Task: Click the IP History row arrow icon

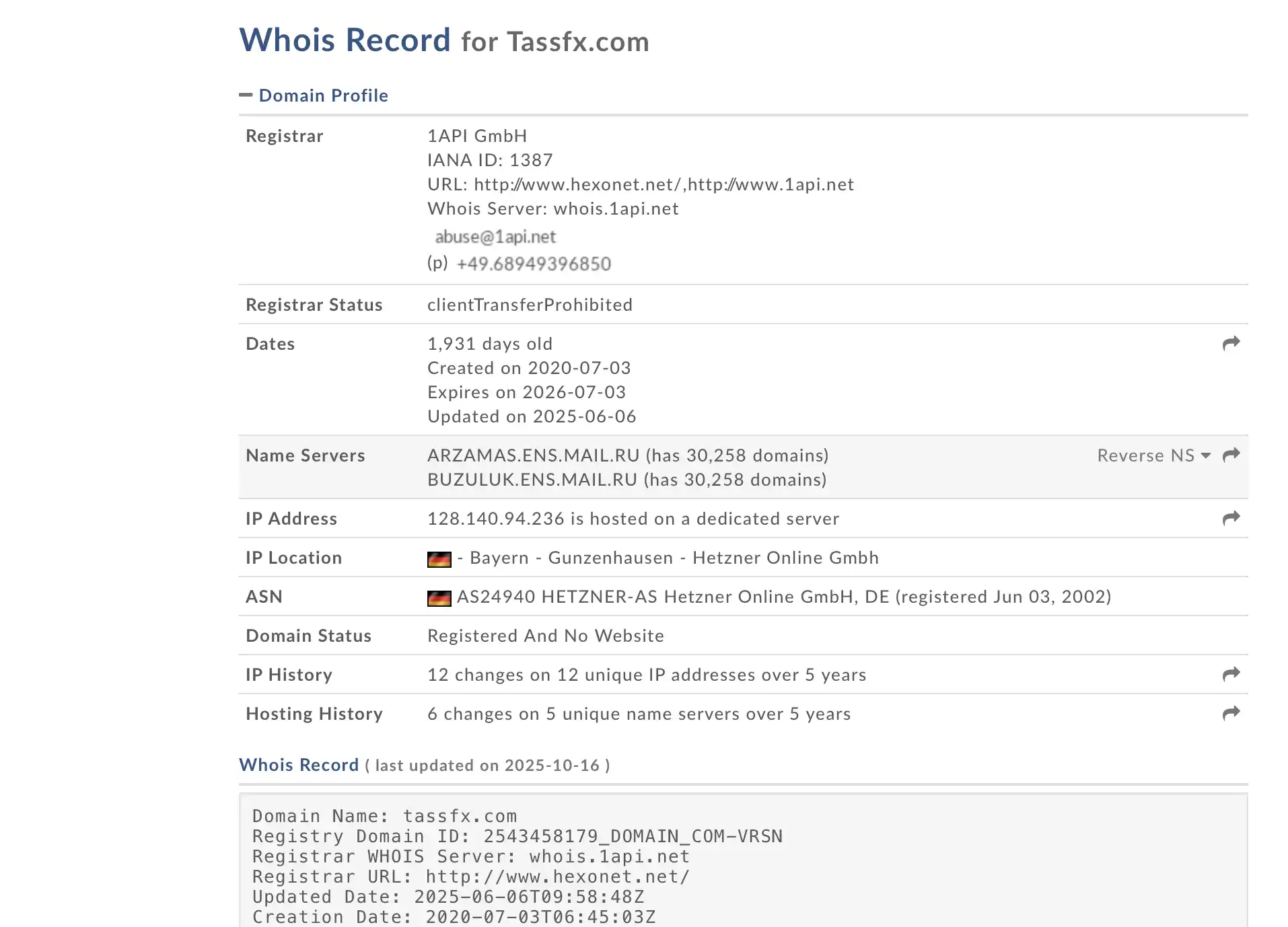Action: click(x=1231, y=674)
